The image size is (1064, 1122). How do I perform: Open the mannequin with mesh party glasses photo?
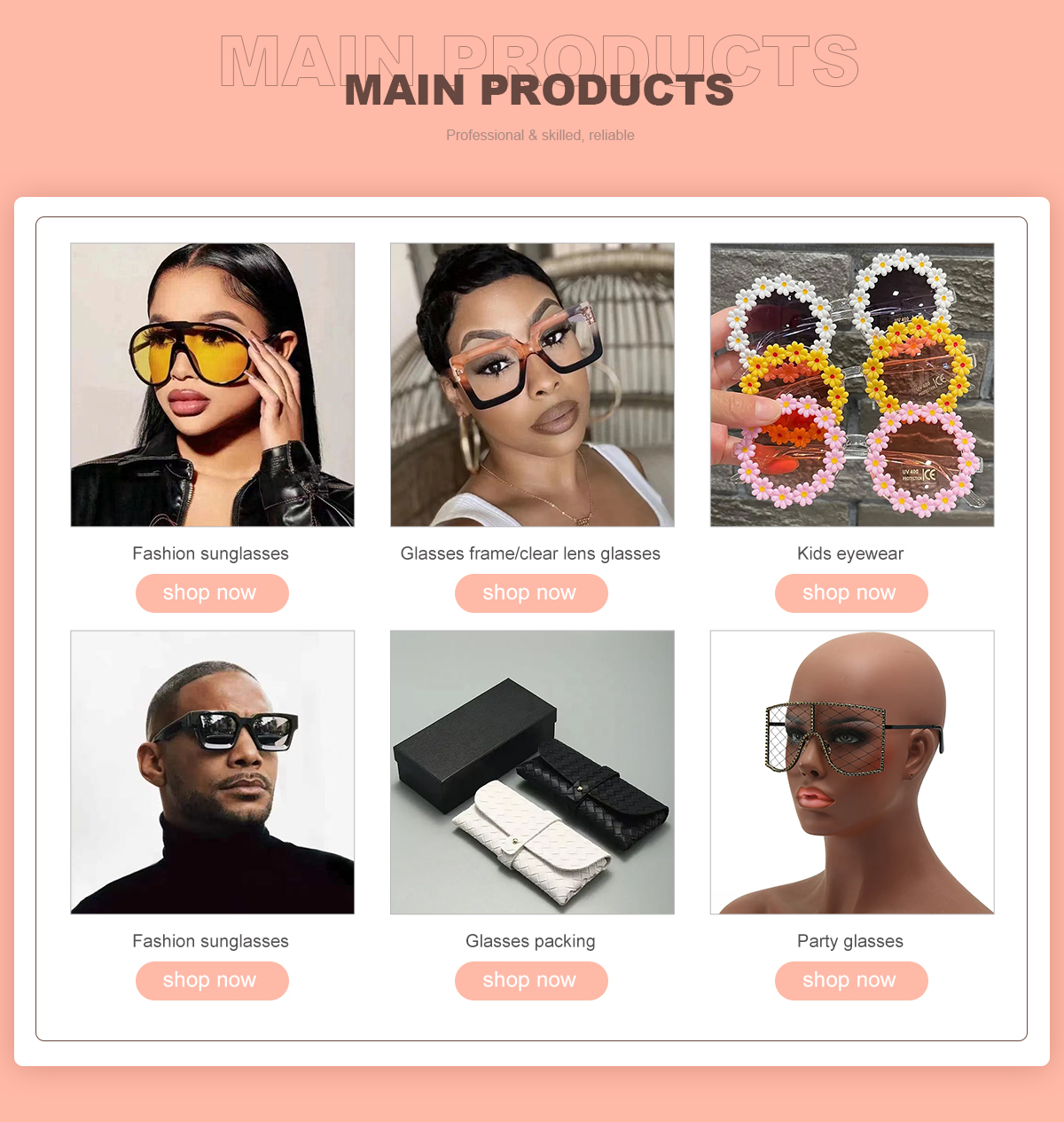(x=852, y=773)
